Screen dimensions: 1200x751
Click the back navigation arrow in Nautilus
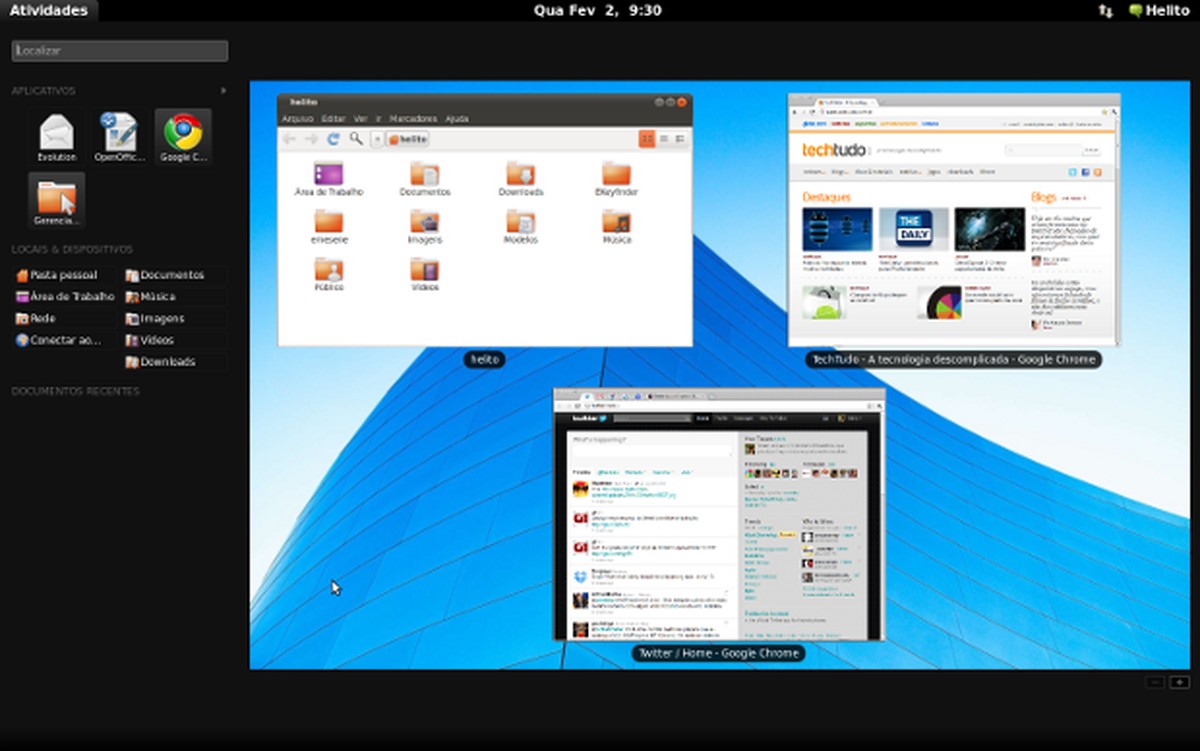click(x=289, y=139)
